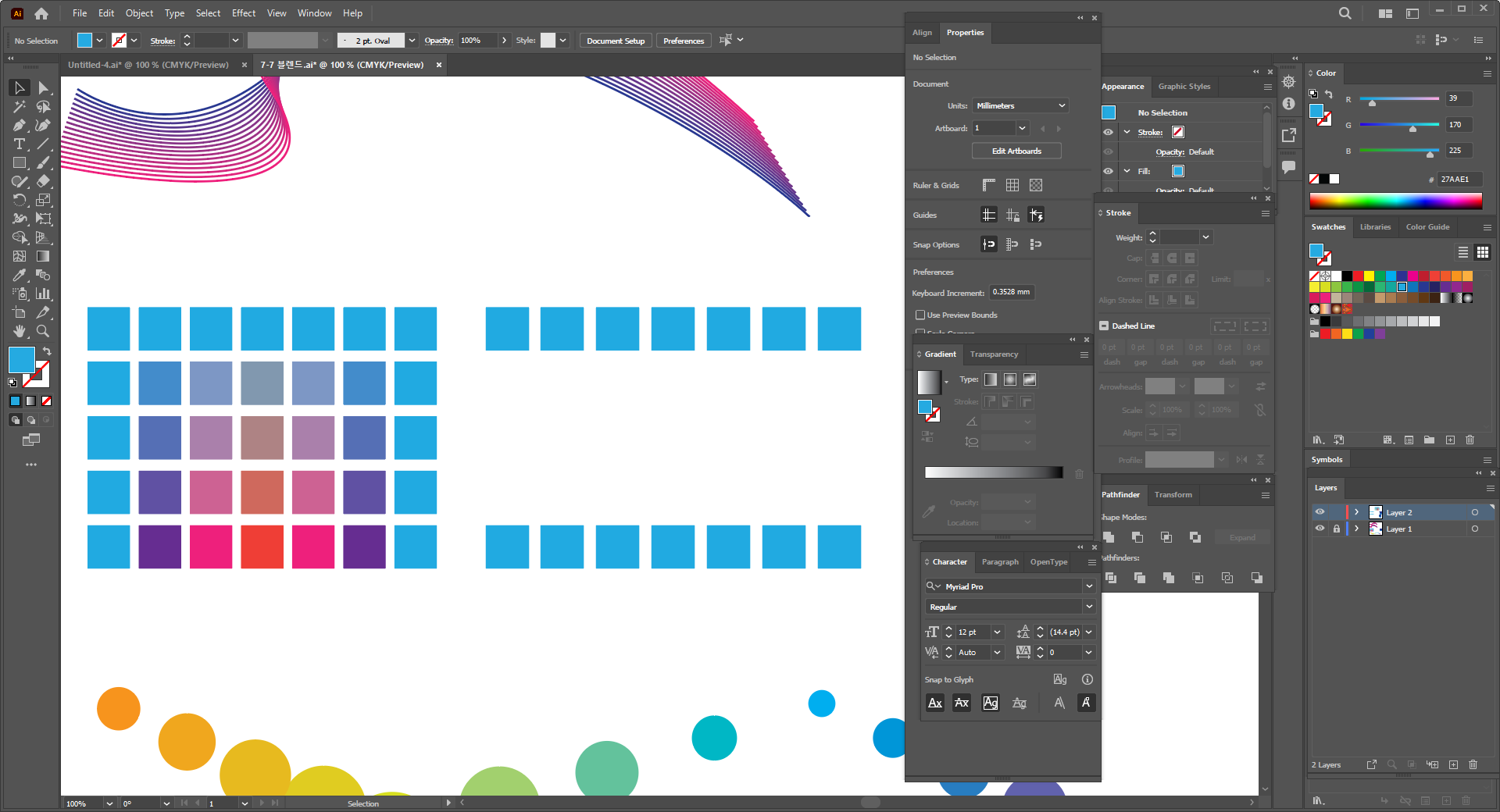Viewport: 1500px width, 812px height.
Task: Swap fill and stroke colors
Action: click(47, 351)
